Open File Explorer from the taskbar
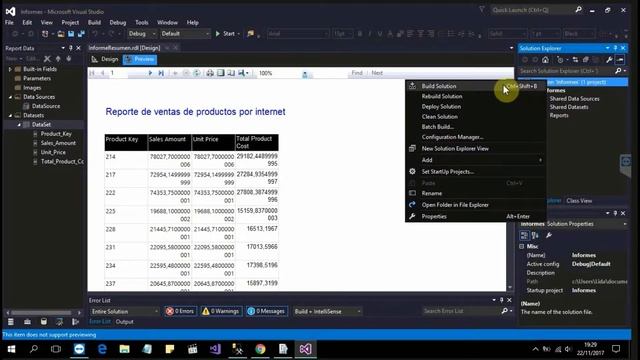 pos(124,349)
